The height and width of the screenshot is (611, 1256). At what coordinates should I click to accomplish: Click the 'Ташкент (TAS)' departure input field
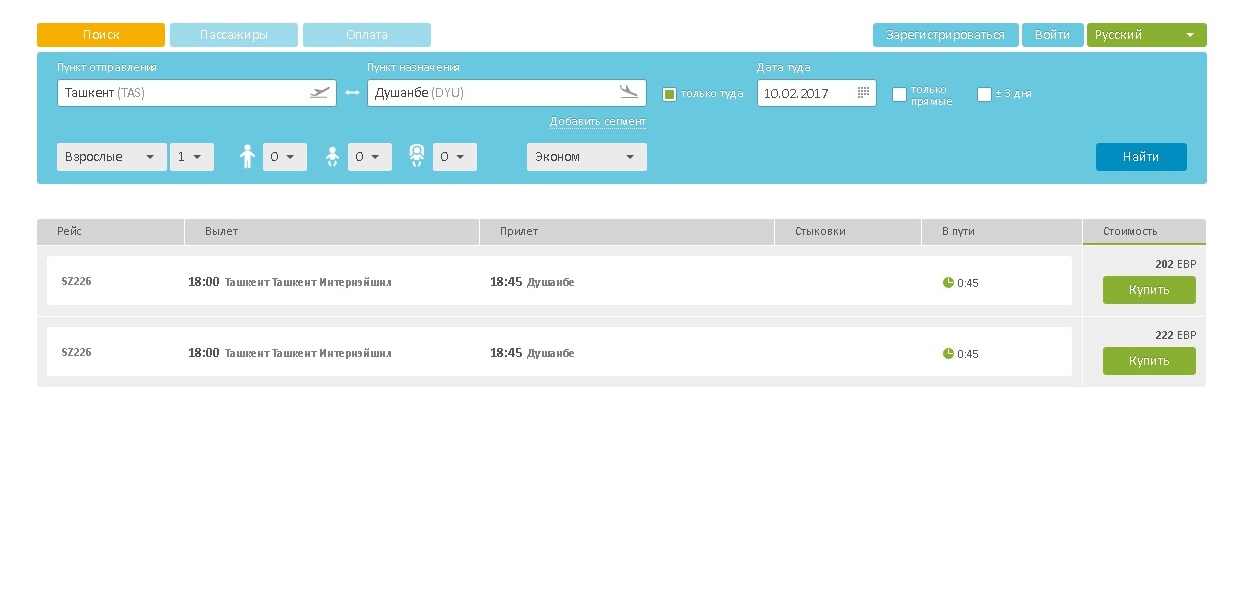pos(180,93)
